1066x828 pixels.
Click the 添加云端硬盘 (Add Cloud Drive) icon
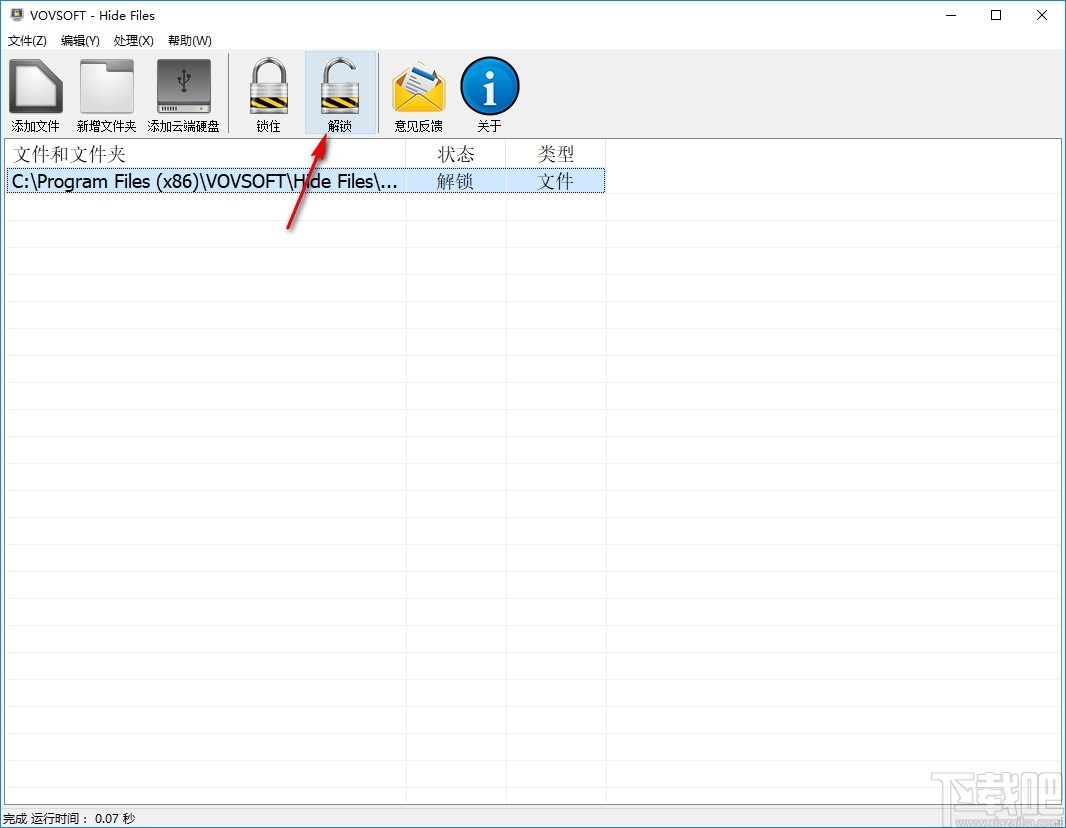pos(183,94)
